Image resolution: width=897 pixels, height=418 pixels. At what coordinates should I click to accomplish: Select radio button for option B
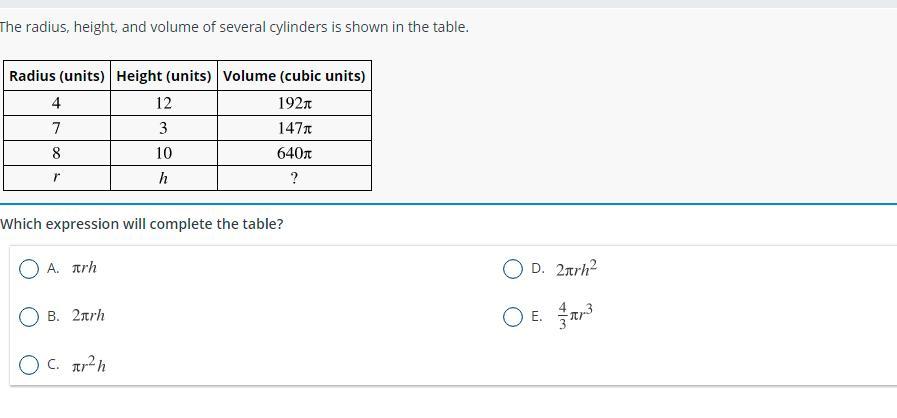[29, 316]
